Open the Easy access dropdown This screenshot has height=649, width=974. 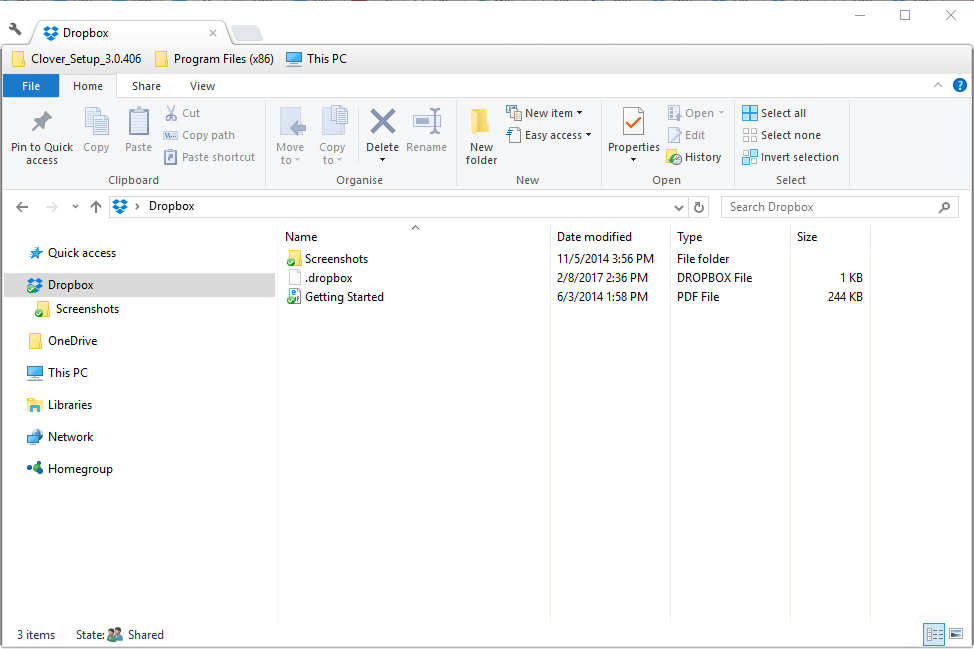click(x=549, y=135)
